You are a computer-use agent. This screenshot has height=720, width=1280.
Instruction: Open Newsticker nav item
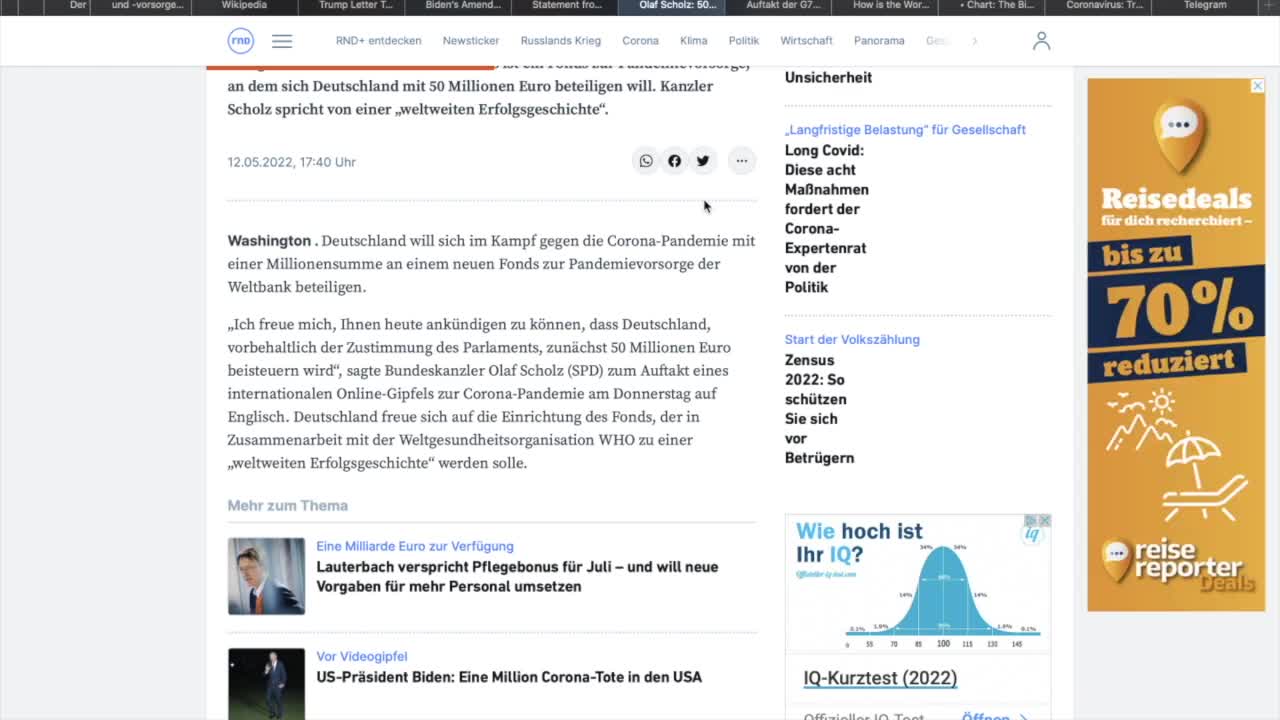click(x=471, y=41)
